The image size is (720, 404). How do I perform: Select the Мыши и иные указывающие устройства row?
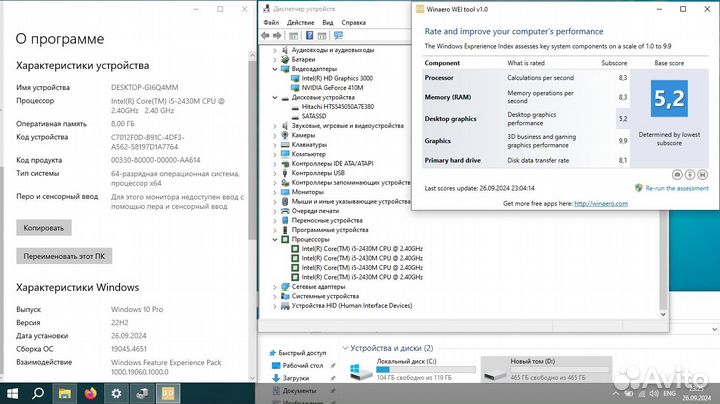351,202
